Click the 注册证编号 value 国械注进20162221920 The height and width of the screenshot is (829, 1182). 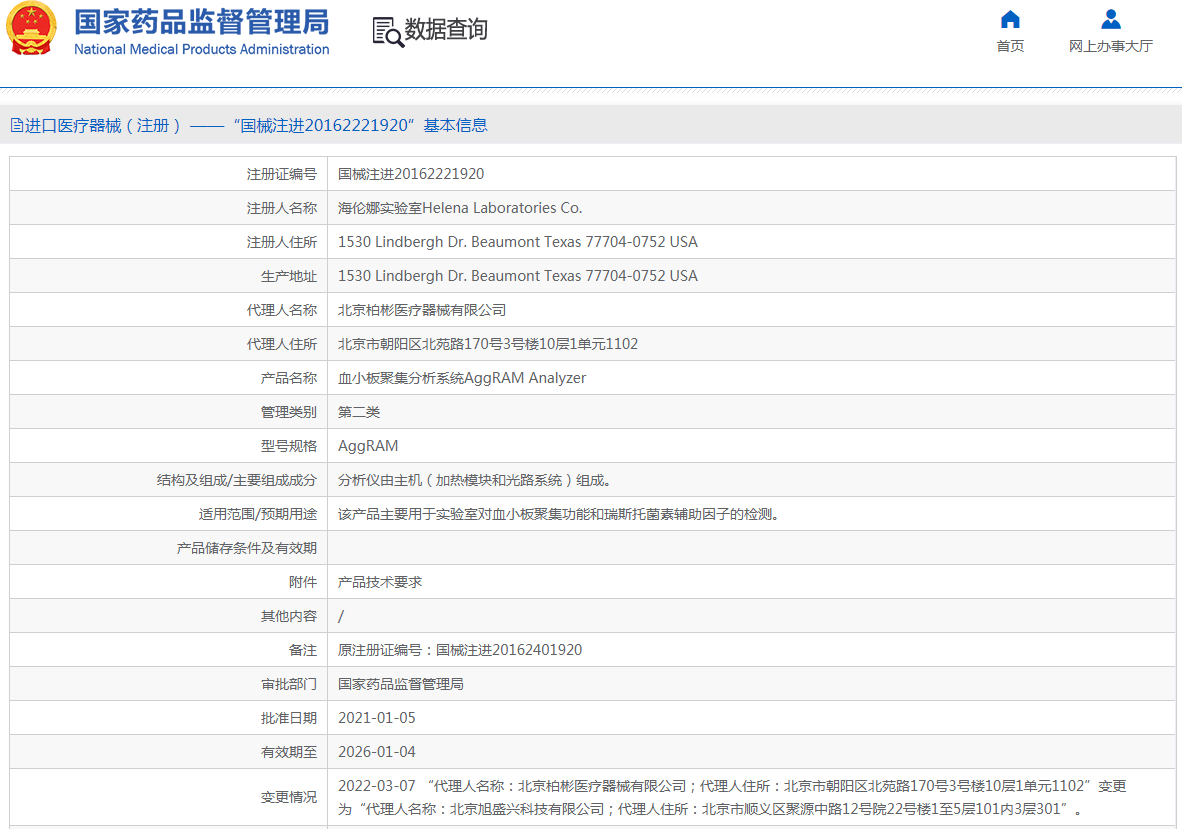point(410,174)
